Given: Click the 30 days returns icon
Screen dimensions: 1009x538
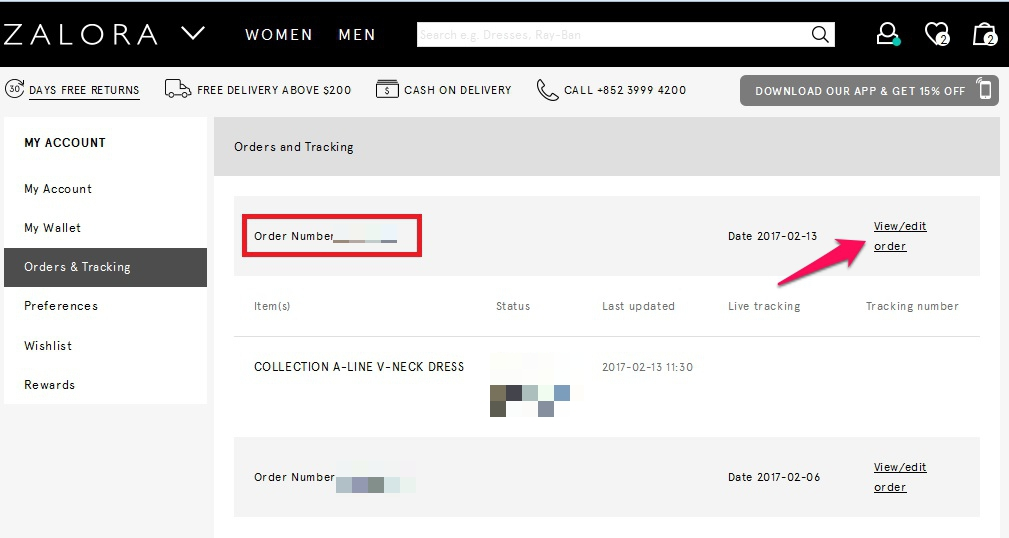Looking at the screenshot, I should tap(14, 89).
